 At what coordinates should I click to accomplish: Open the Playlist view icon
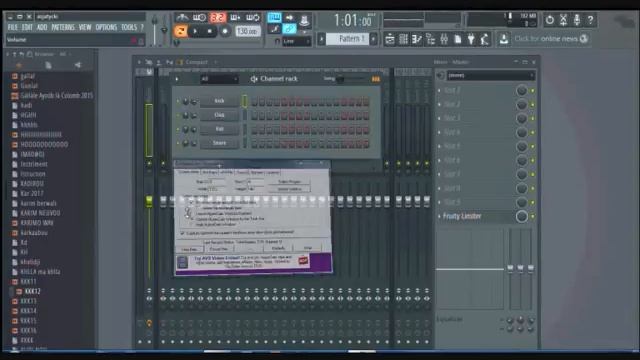tap(390, 39)
